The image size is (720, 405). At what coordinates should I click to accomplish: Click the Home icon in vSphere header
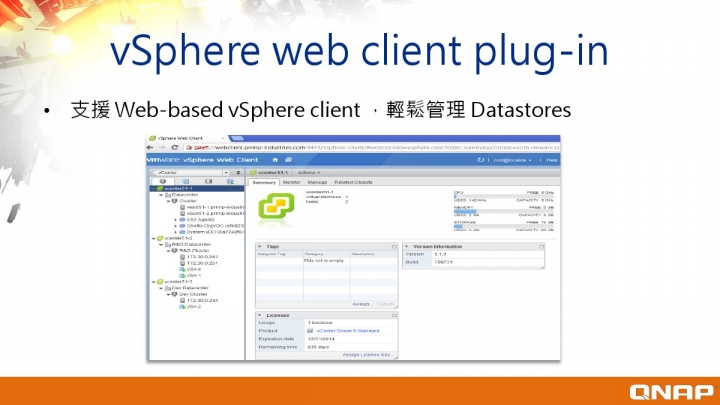(275, 160)
